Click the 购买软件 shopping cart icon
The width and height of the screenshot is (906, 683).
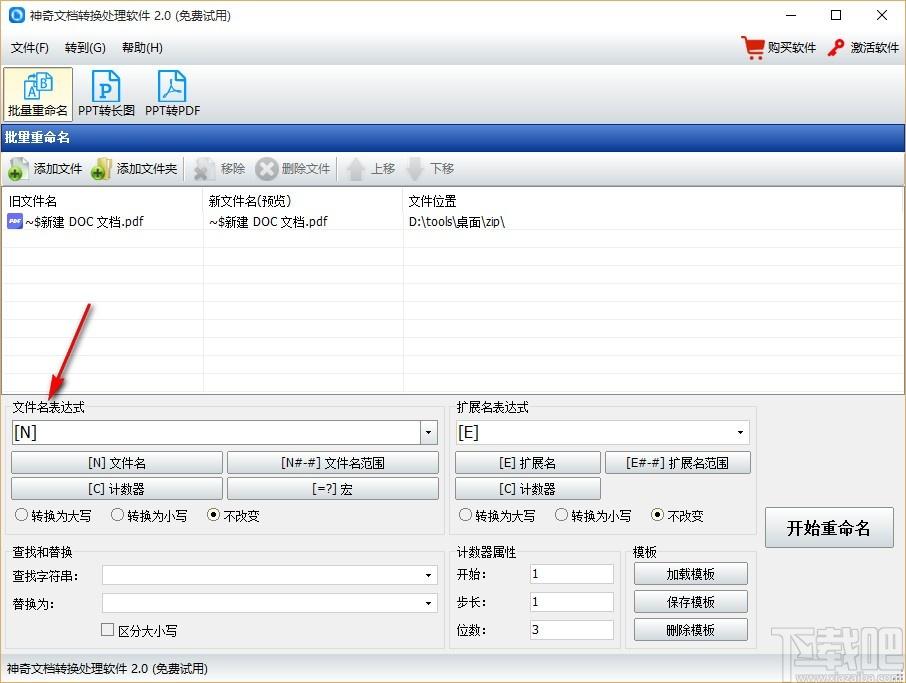752,47
